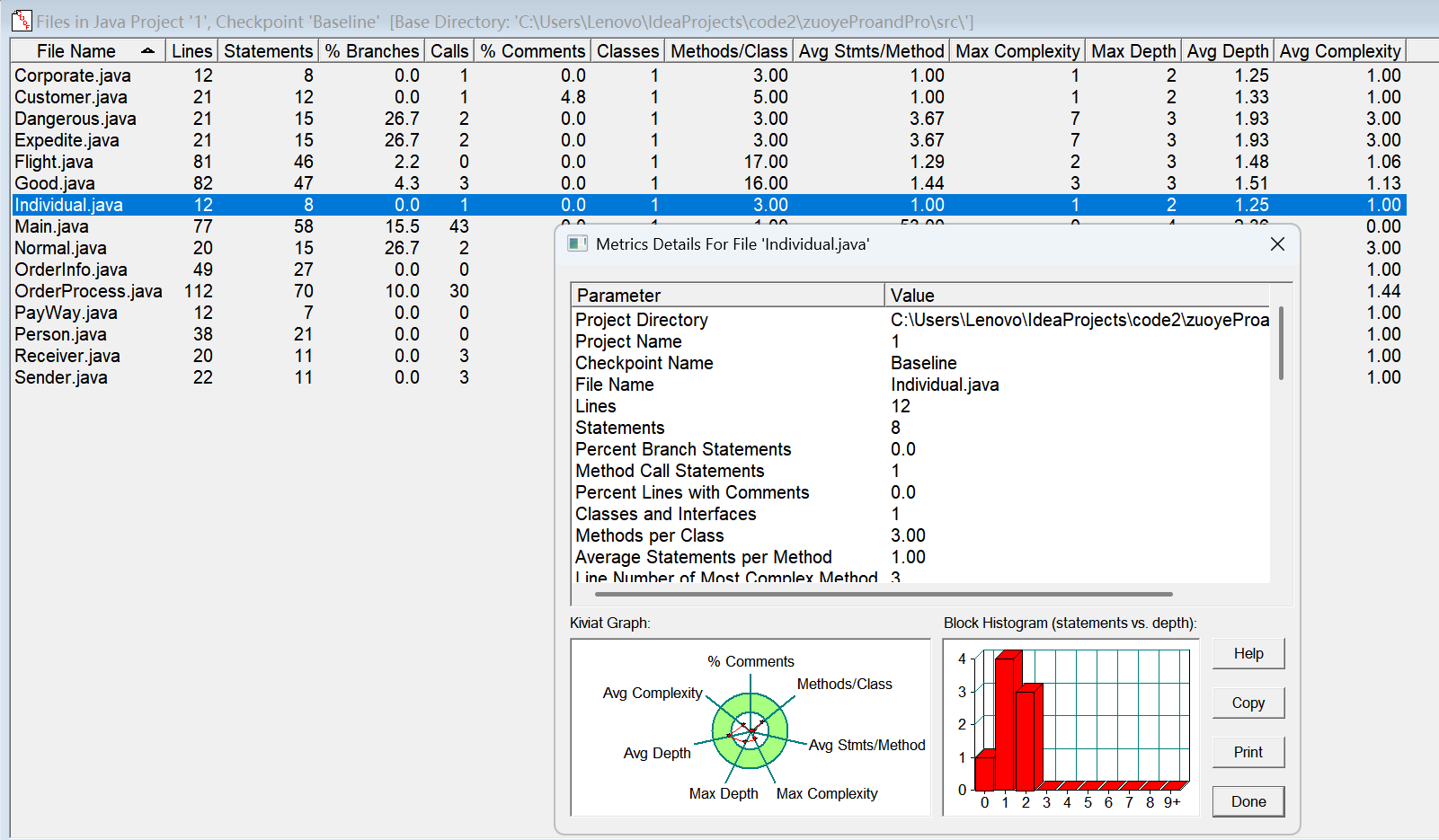
Task: Select the Flight.java file row
Action: pyautogui.click(x=708, y=162)
